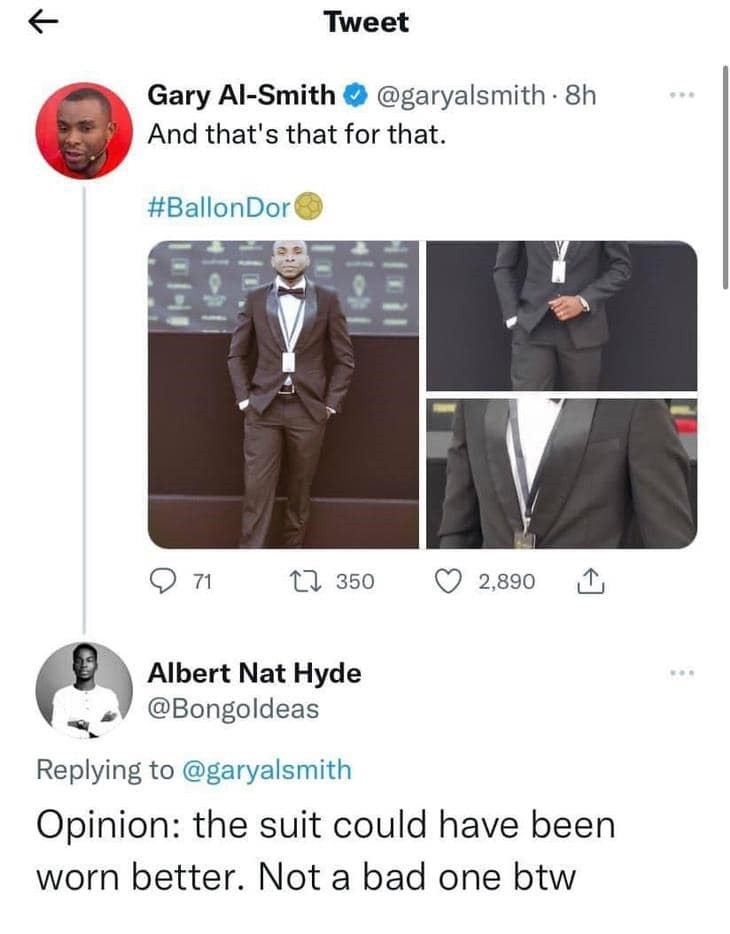View the top-right suit jacket photo
This screenshot has width=730, height=934.
pyautogui.click(x=561, y=316)
